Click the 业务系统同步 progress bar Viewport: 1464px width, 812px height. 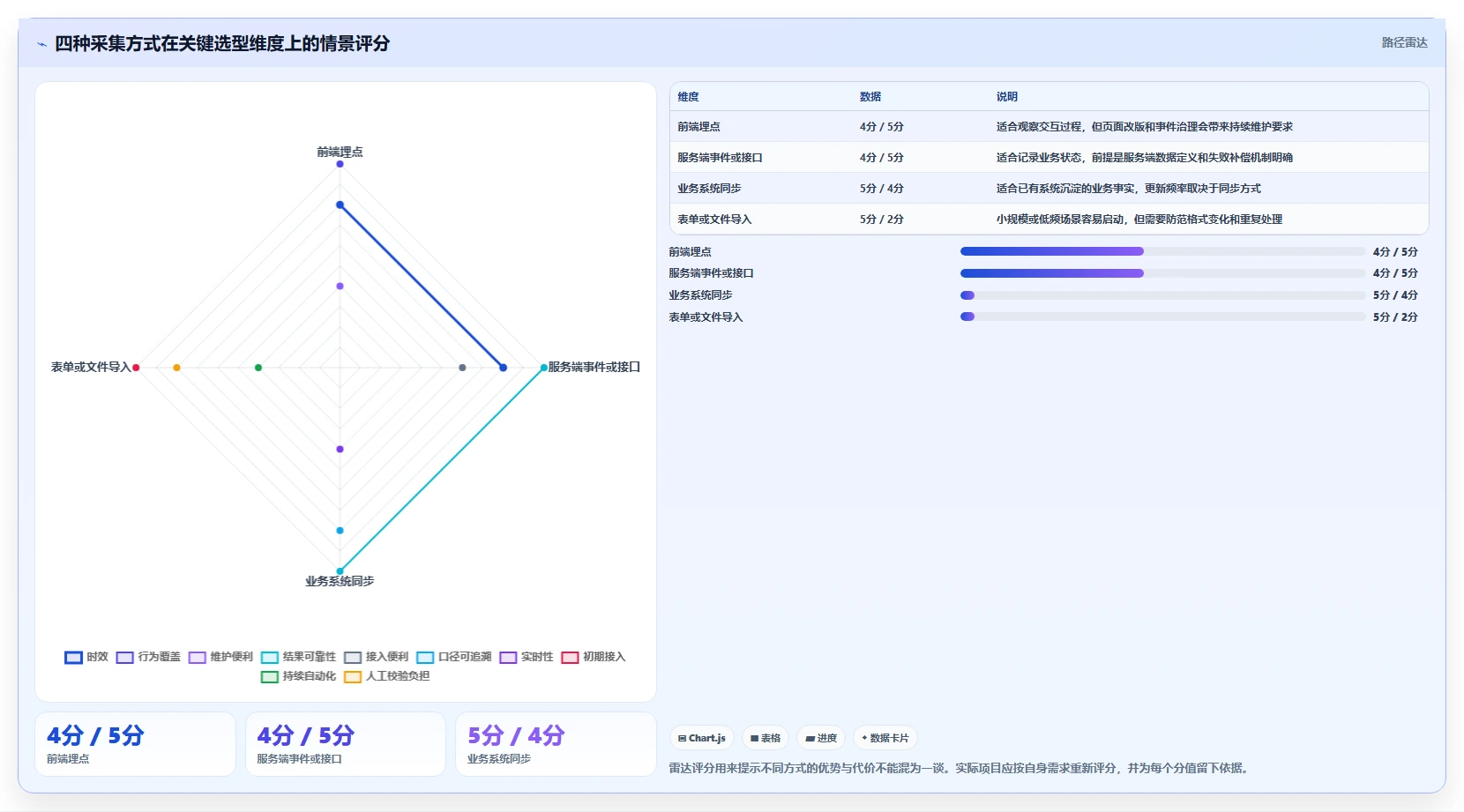point(1162,295)
